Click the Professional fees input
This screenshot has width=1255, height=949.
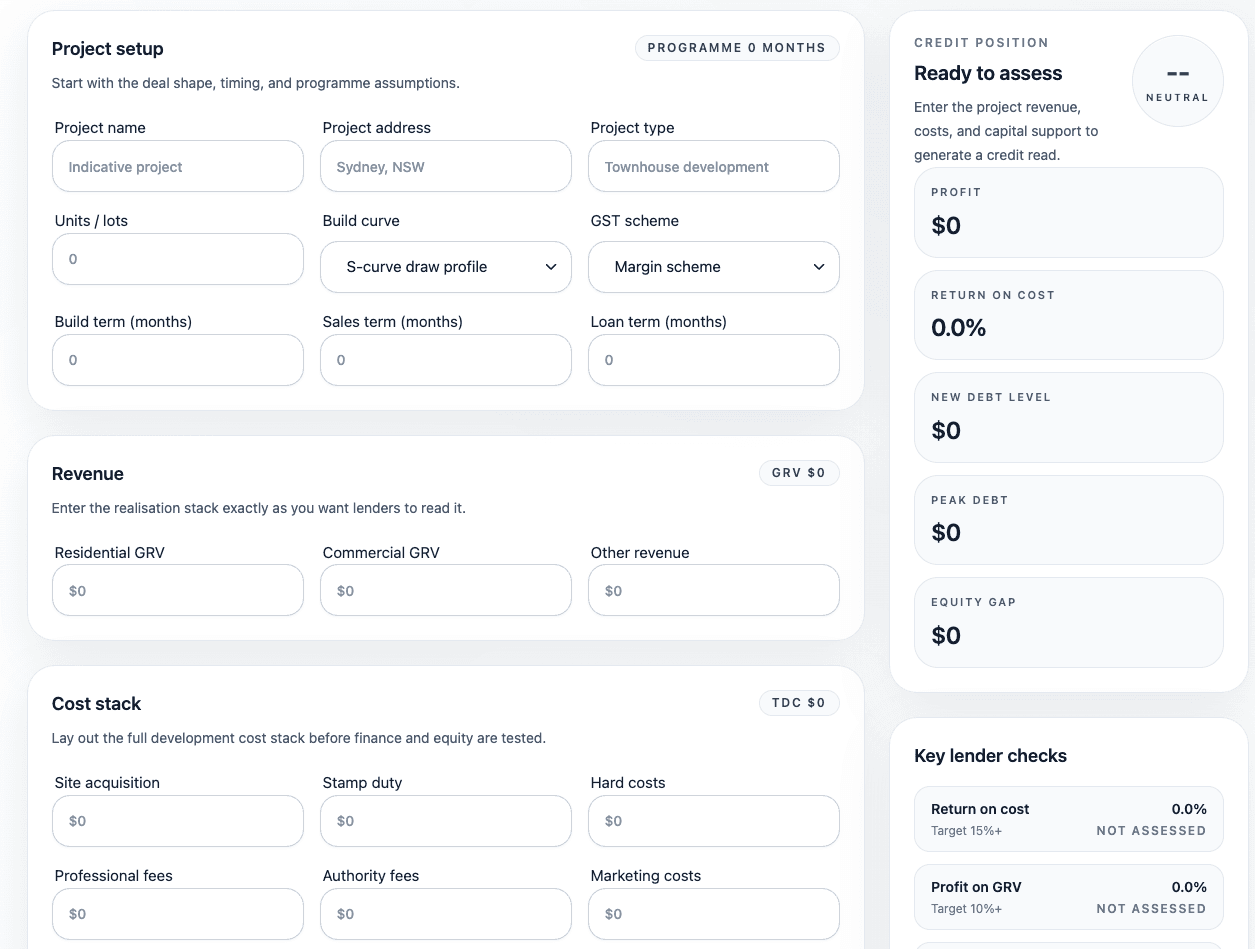178,914
